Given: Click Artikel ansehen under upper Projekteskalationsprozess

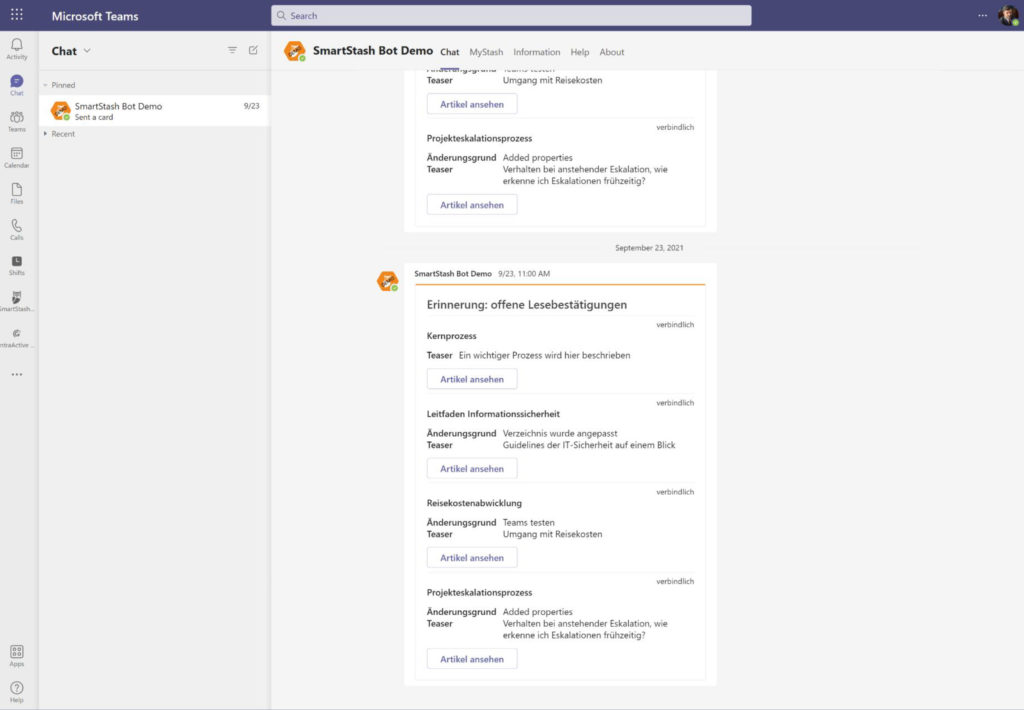Looking at the screenshot, I should point(472,204).
